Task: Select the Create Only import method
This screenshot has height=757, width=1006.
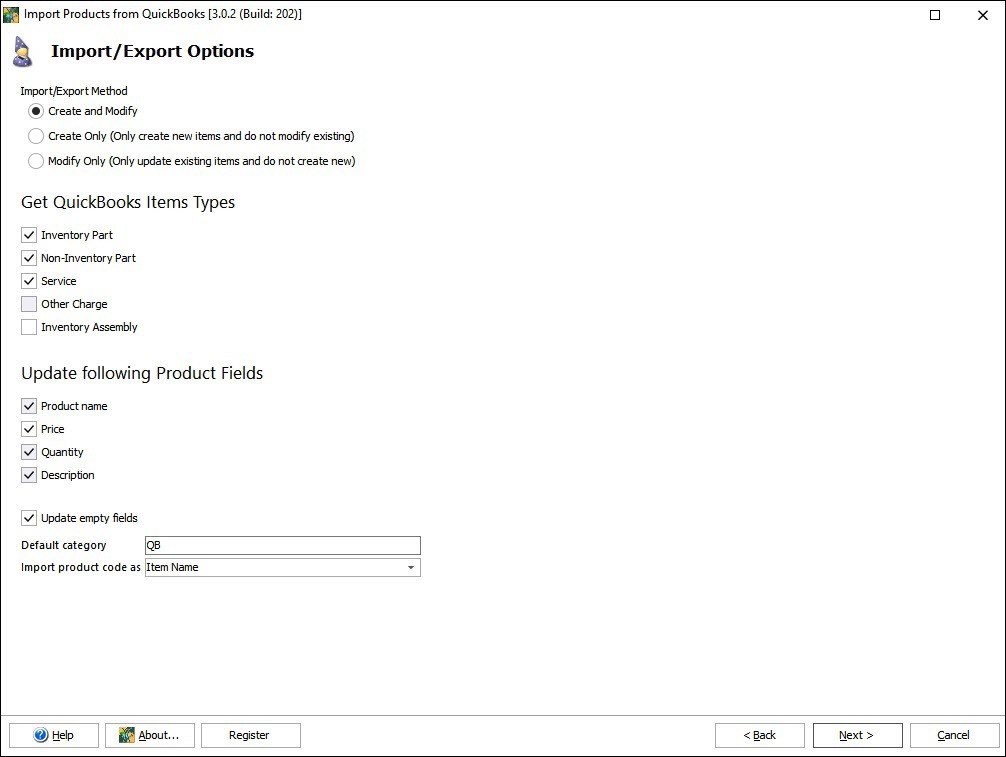Action: tap(35, 136)
